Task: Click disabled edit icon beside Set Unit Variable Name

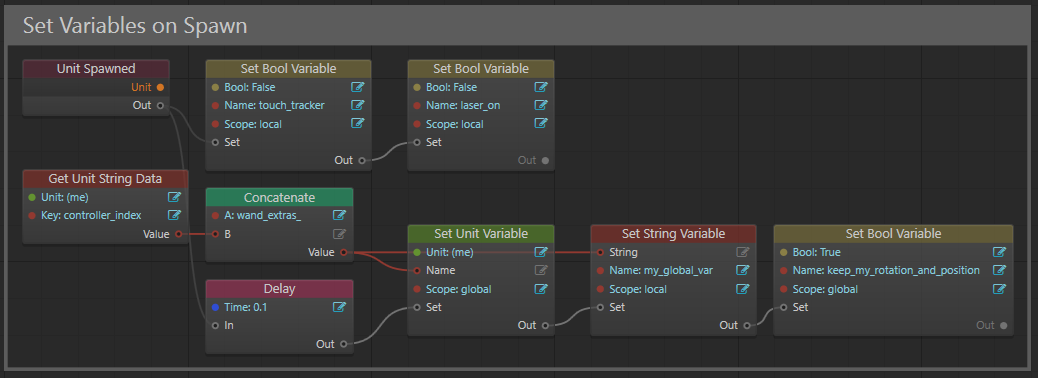Action: click(x=541, y=270)
